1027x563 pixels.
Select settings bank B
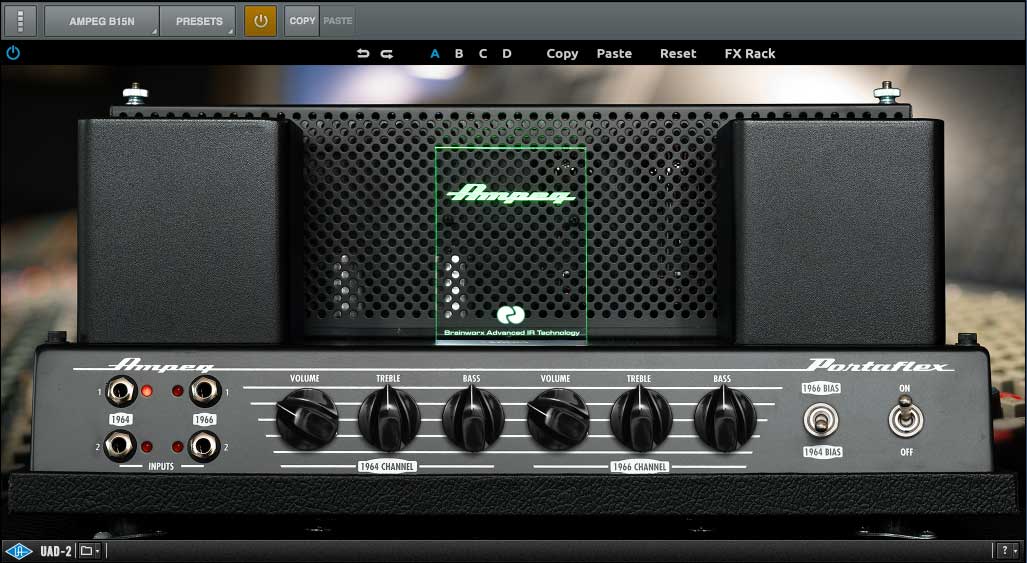459,54
